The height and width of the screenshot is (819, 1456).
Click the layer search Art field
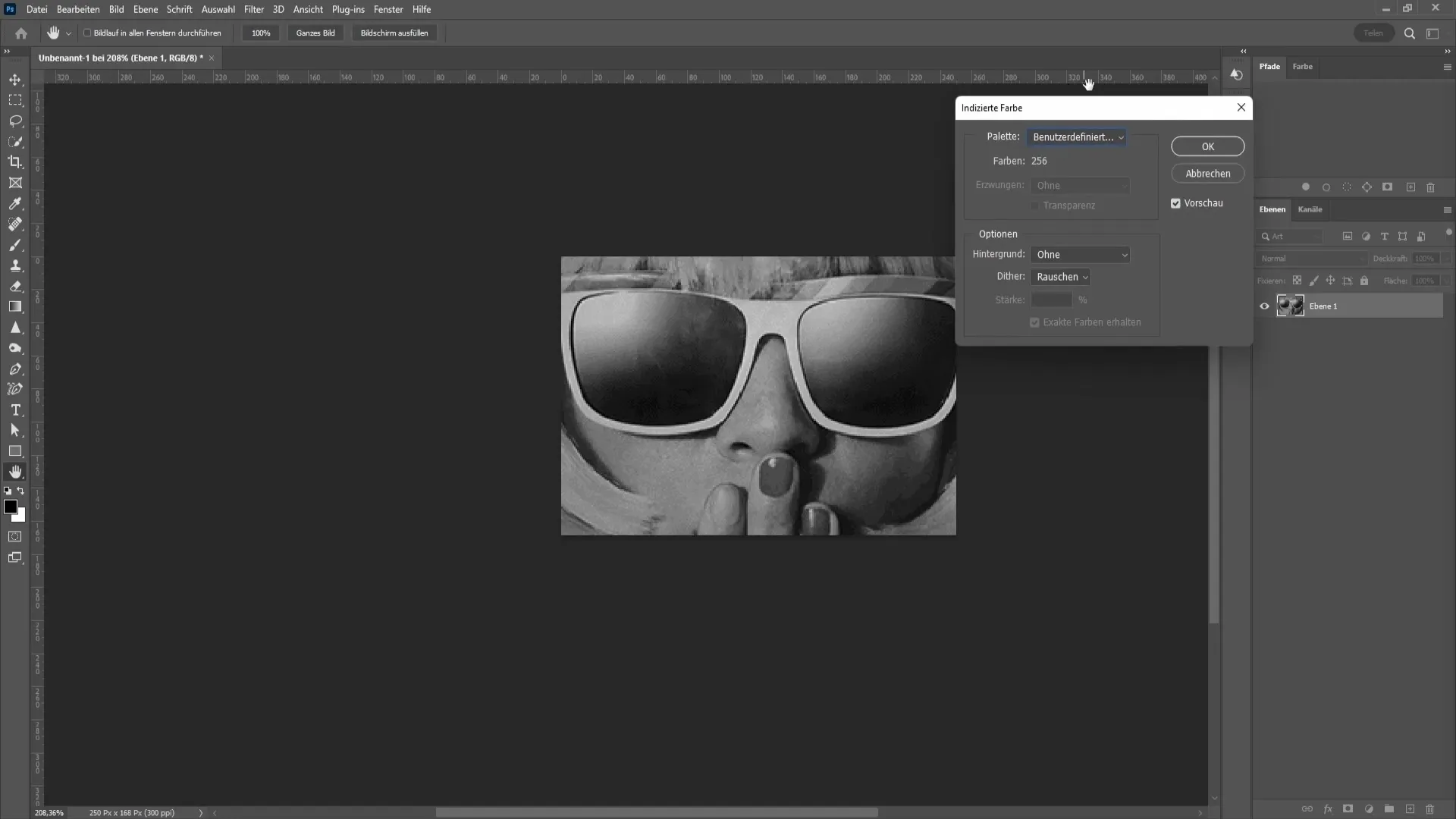[1291, 237]
